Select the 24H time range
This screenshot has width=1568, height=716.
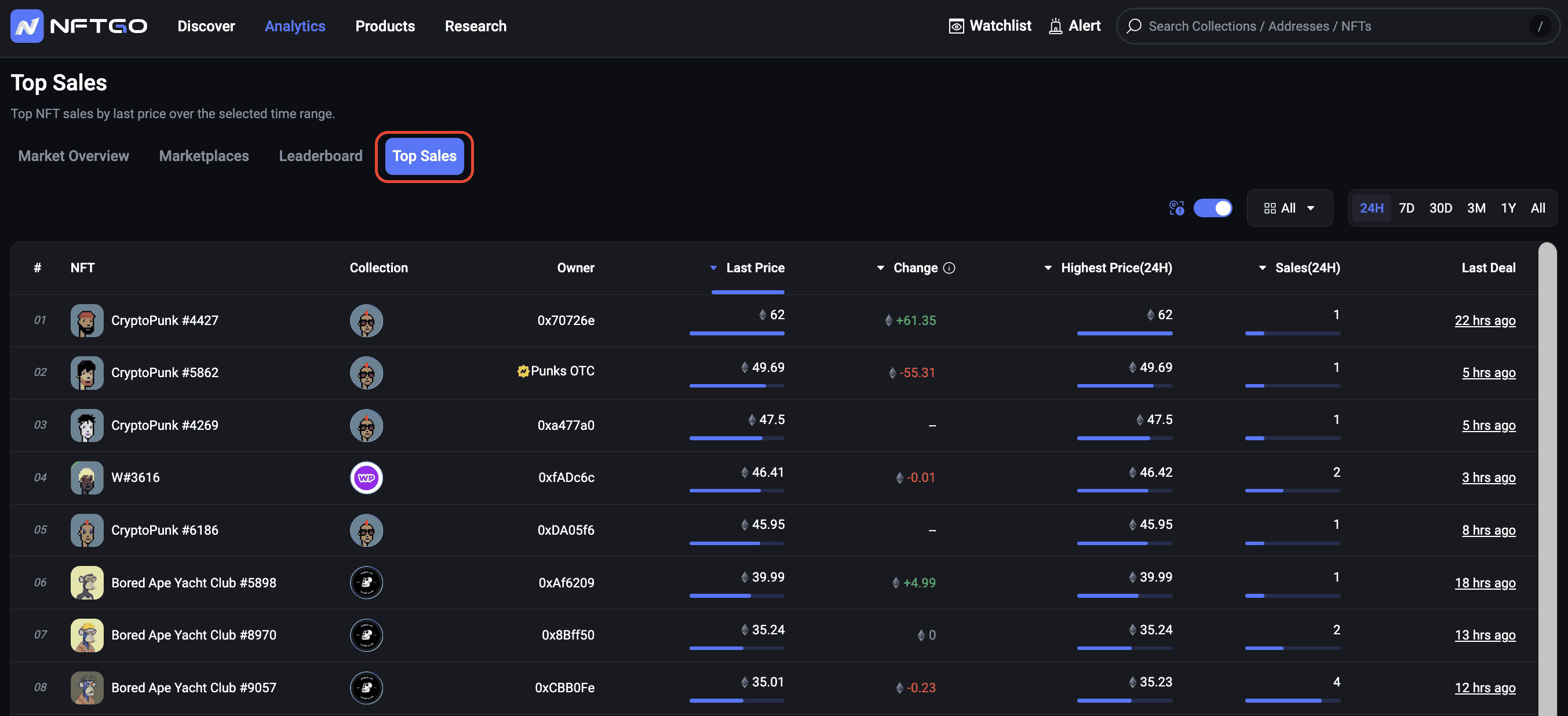click(1372, 208)
